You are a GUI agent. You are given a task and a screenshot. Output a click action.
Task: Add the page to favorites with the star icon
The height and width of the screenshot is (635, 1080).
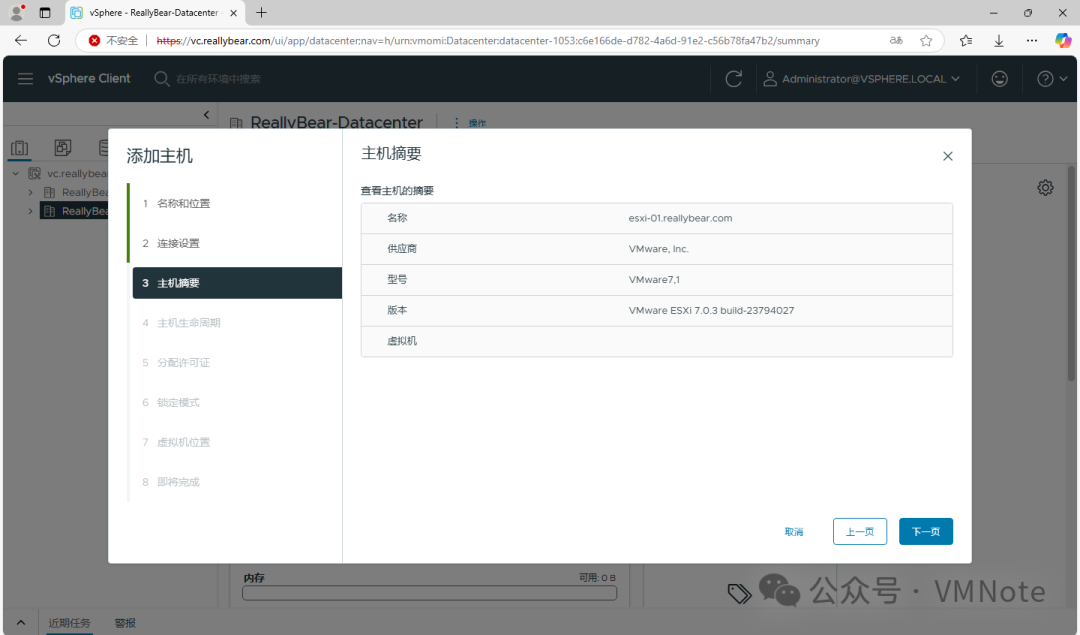point(926,41)
